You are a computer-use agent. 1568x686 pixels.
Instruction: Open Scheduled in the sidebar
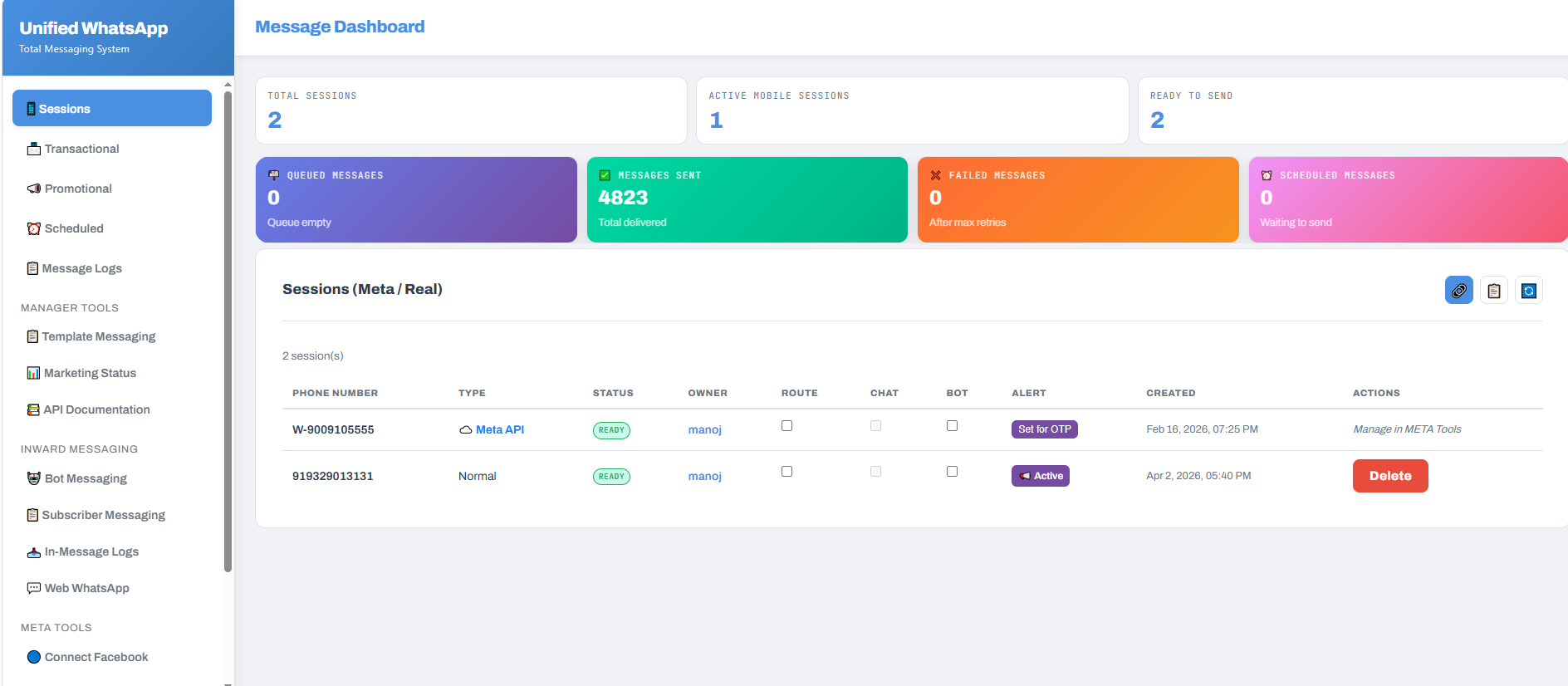(x=112, y=228)
